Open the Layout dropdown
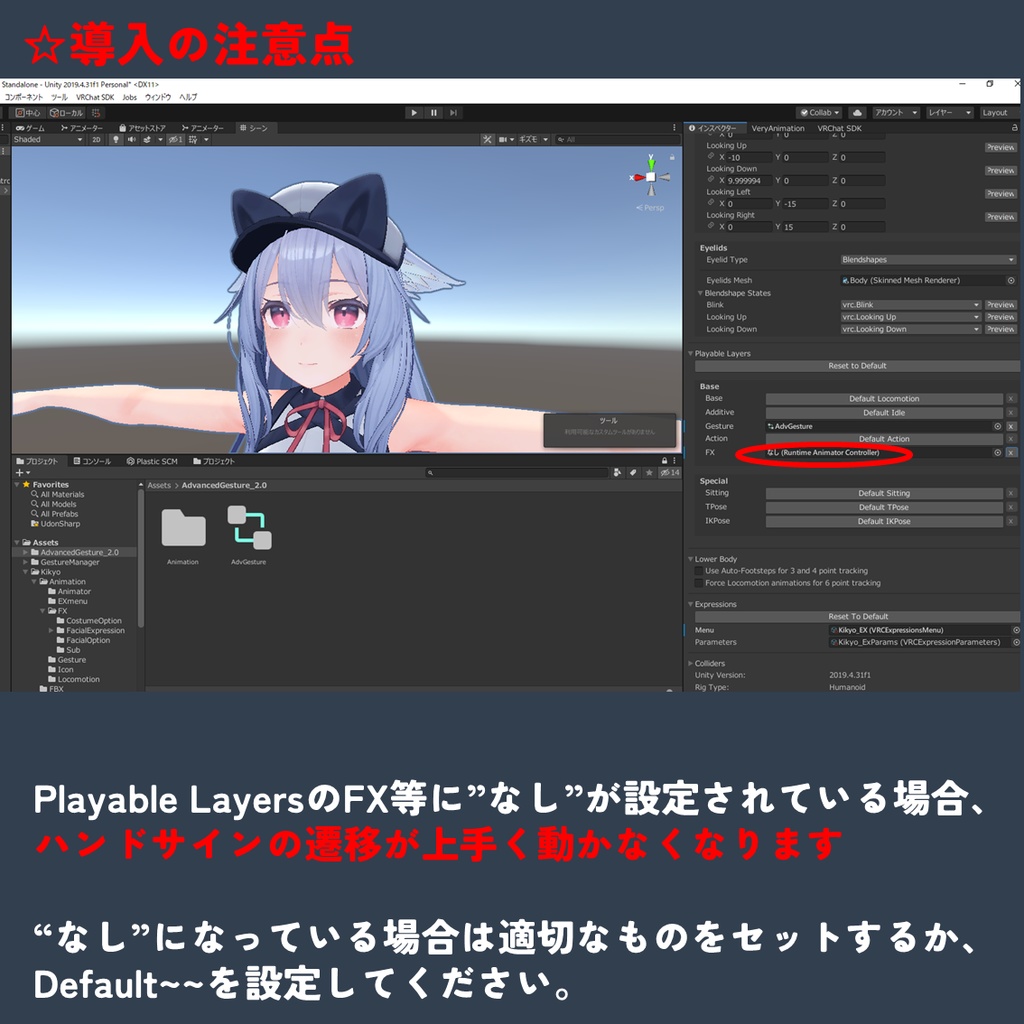The width and height of the screenshot is (1024, 1024). (x=999, y=112)
